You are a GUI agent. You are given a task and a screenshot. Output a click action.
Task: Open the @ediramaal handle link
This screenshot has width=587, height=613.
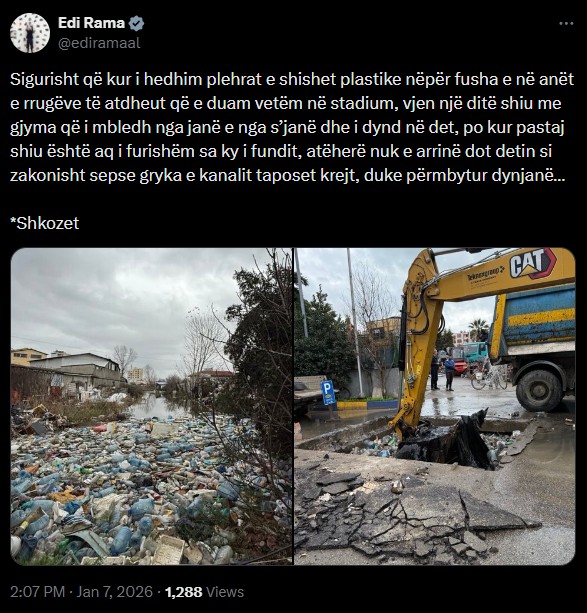coord(99,43)
